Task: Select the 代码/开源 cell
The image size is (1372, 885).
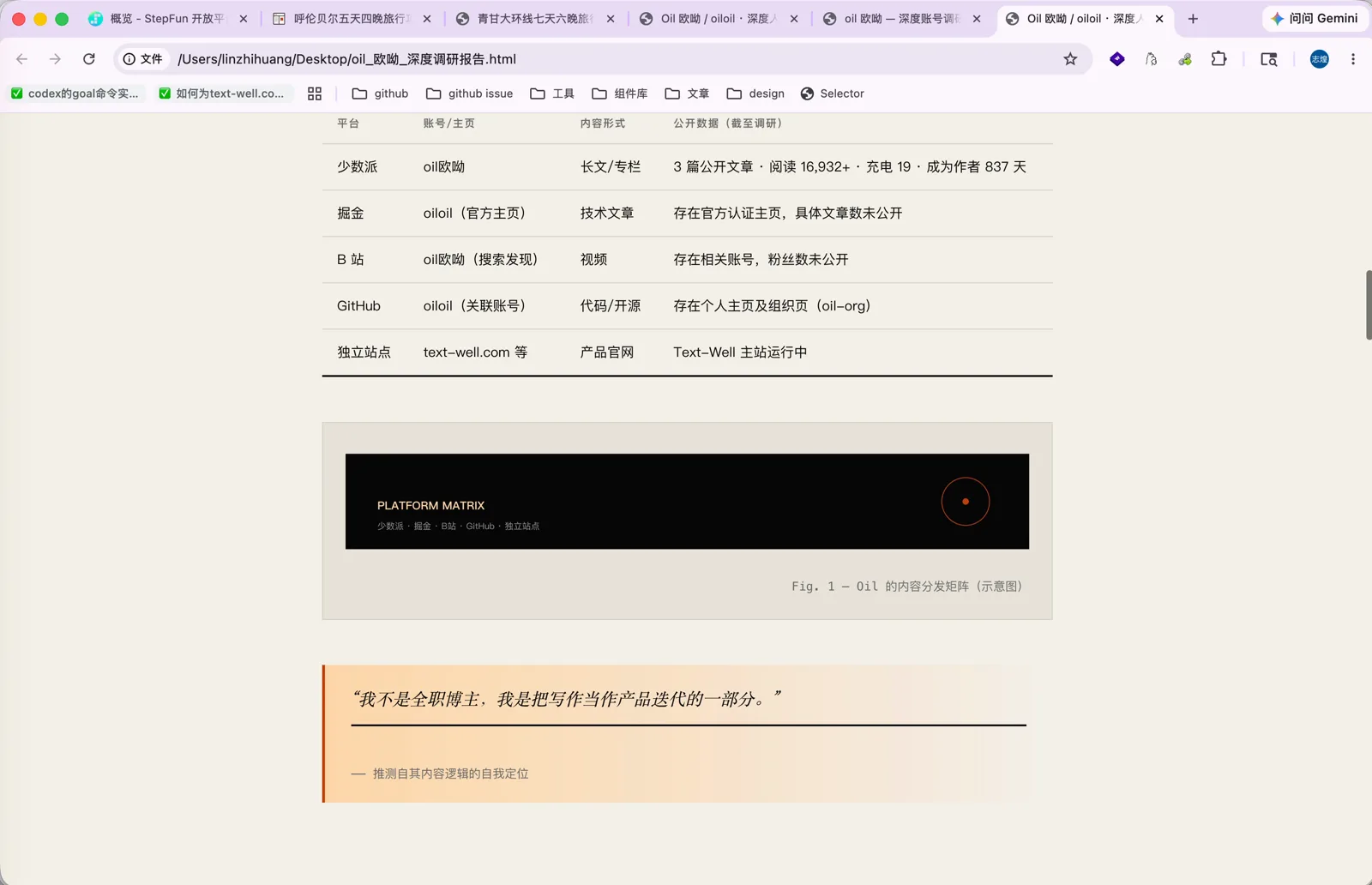Action: 611,305
